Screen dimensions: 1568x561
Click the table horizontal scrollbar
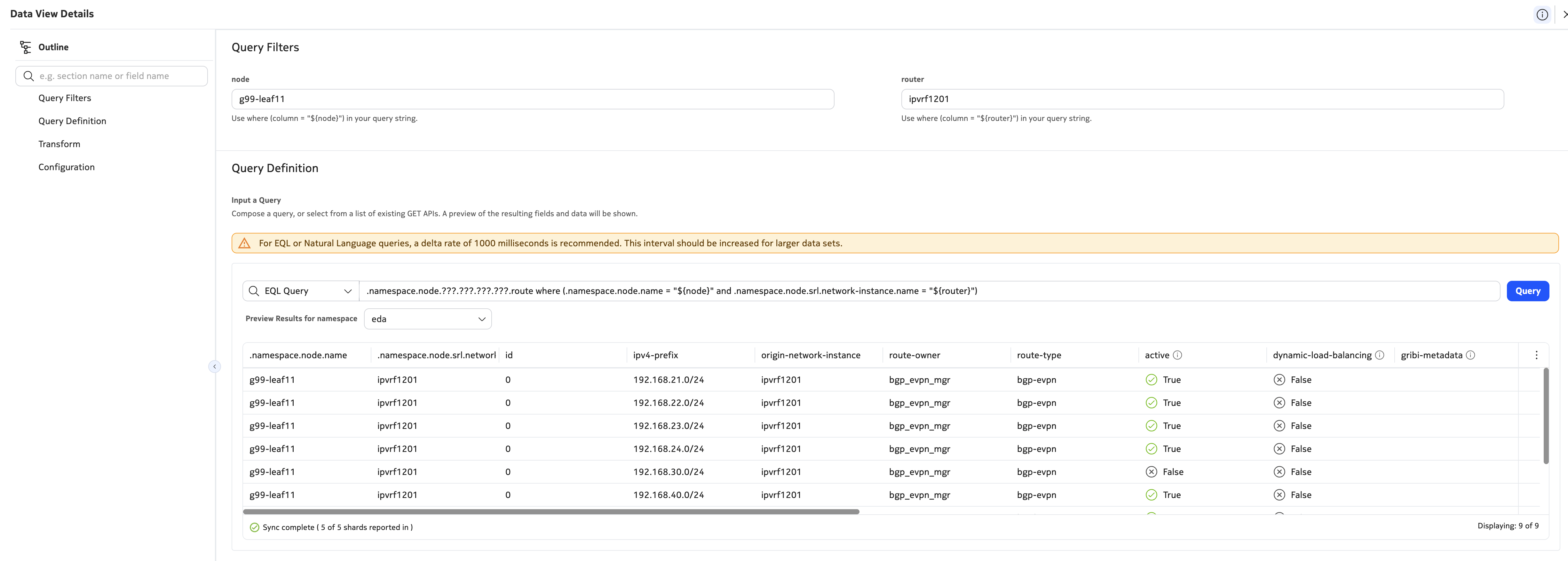point(551,512)
